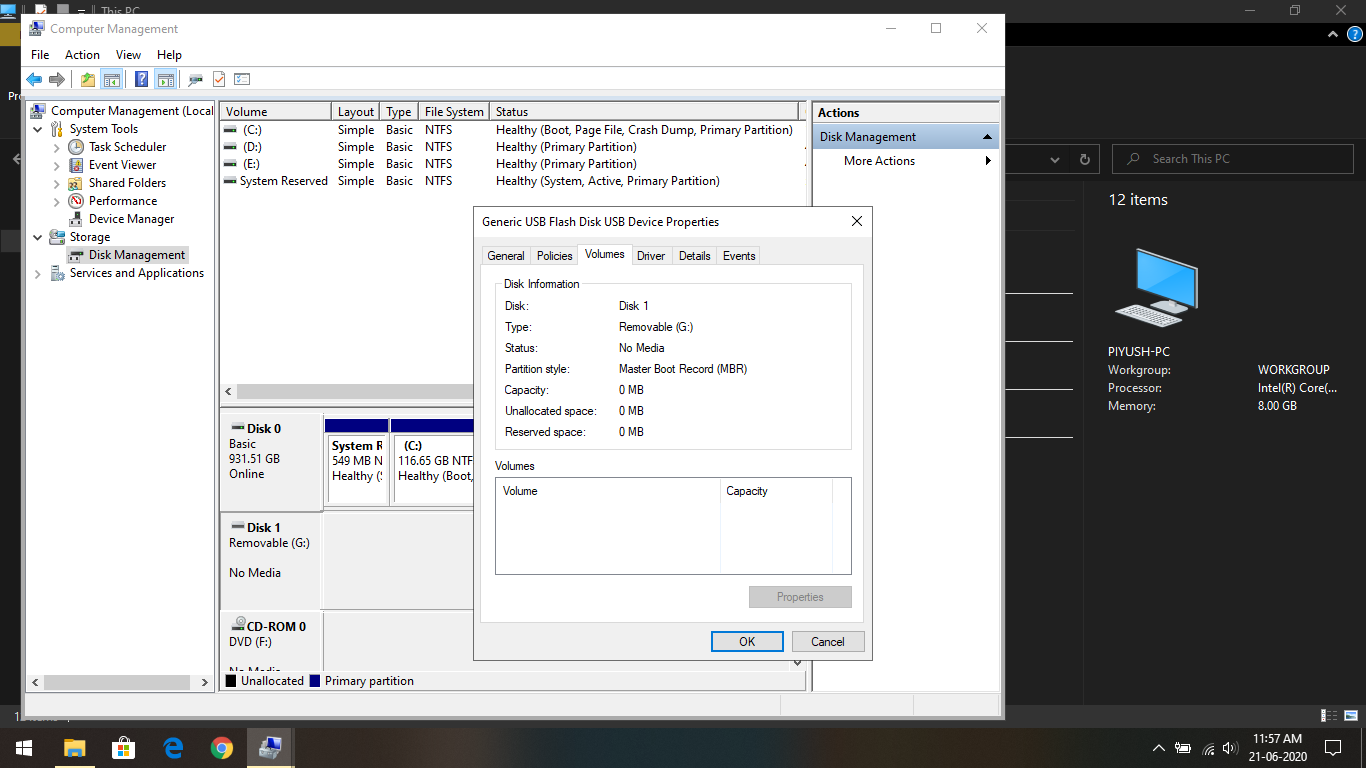The image size is (1366, 768).
Task: Collapse the Disk Management actions section
Action: pyautogui.click(x=987, y=137)
